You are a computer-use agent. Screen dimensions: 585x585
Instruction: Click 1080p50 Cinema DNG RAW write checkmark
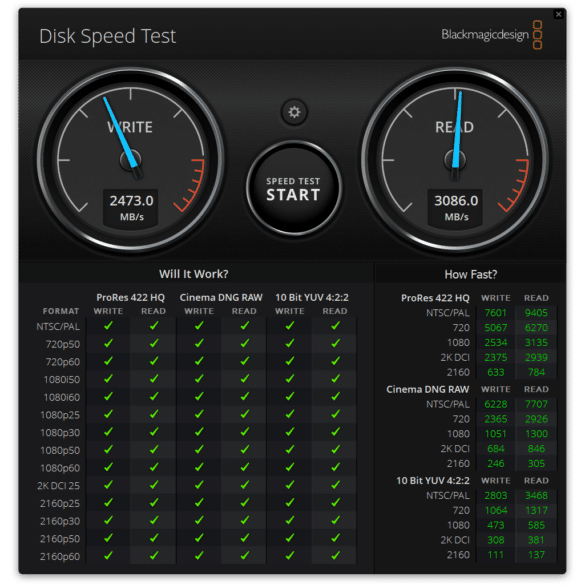[199, 450]
